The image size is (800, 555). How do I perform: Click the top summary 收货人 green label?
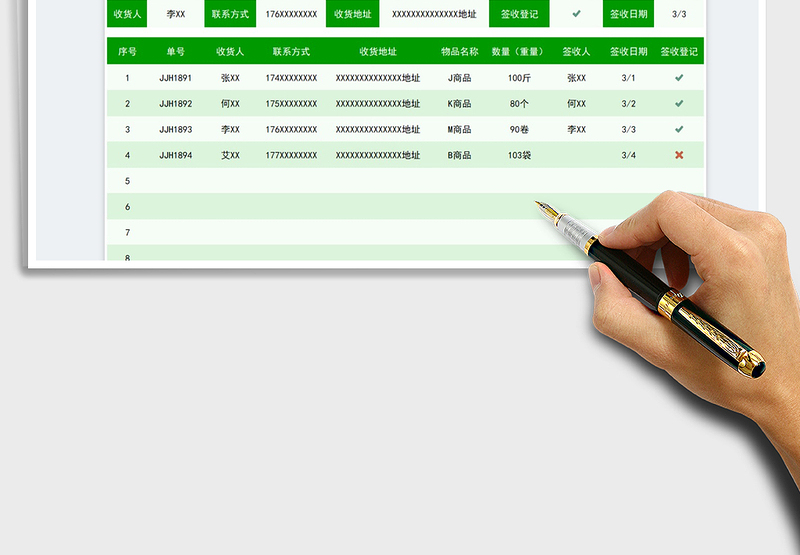[x=127, y=14]
